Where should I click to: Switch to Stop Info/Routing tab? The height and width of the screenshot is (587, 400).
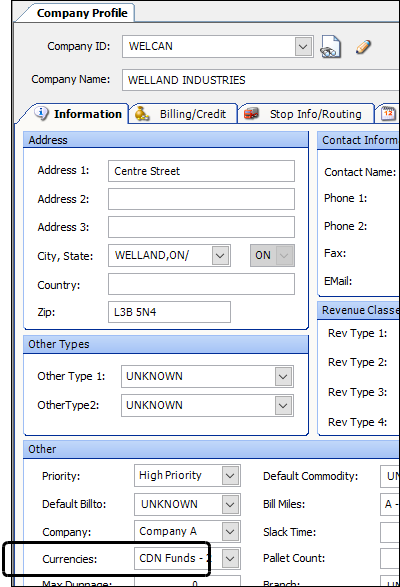coord(306,114)
